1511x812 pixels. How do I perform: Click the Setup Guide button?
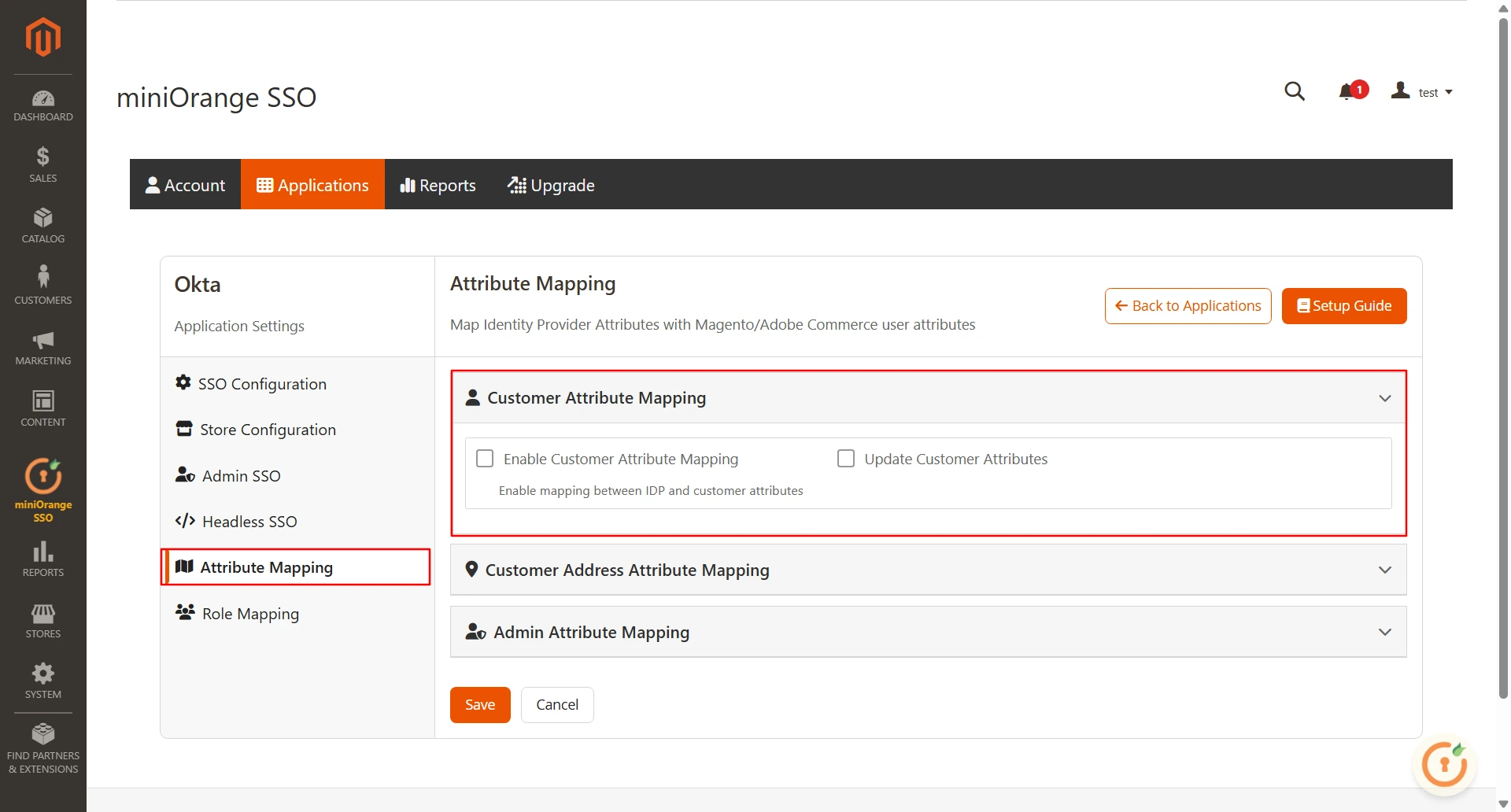[1343, 305]
